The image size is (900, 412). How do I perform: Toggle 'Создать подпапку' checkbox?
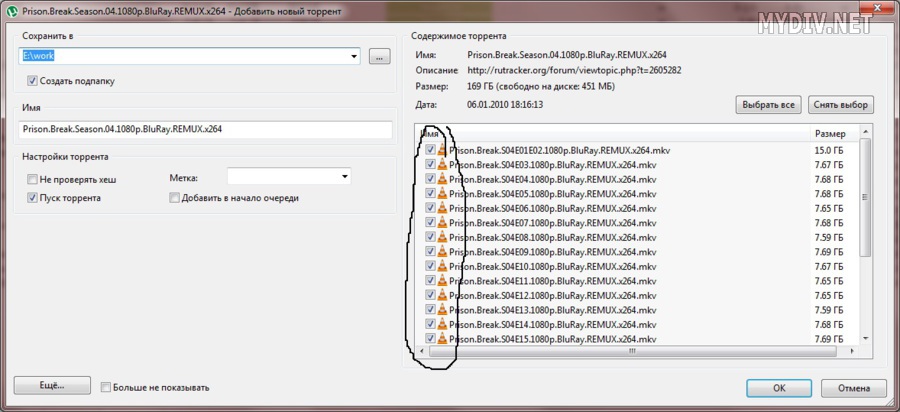(32, 81)
